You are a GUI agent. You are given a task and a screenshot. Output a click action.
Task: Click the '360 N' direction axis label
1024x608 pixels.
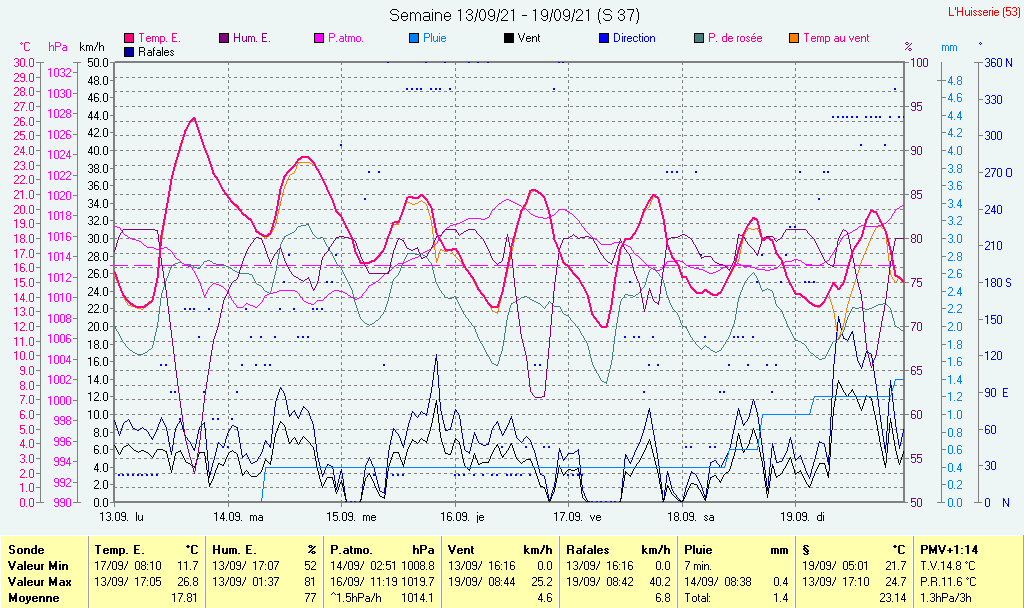(x=999, y=63)
